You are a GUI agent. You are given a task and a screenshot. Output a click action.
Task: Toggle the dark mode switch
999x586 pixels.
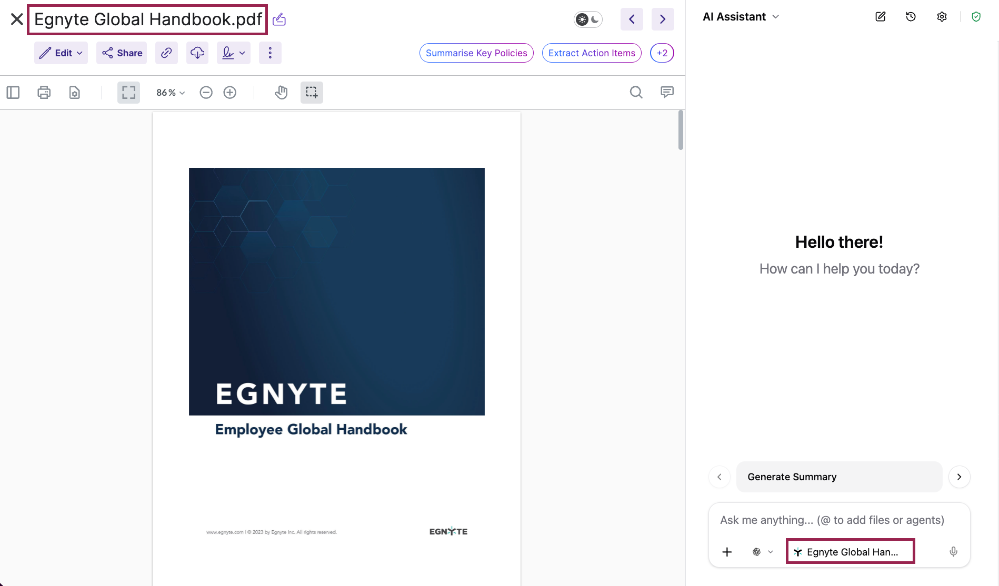pyautogui.click(x=588, y=20)
